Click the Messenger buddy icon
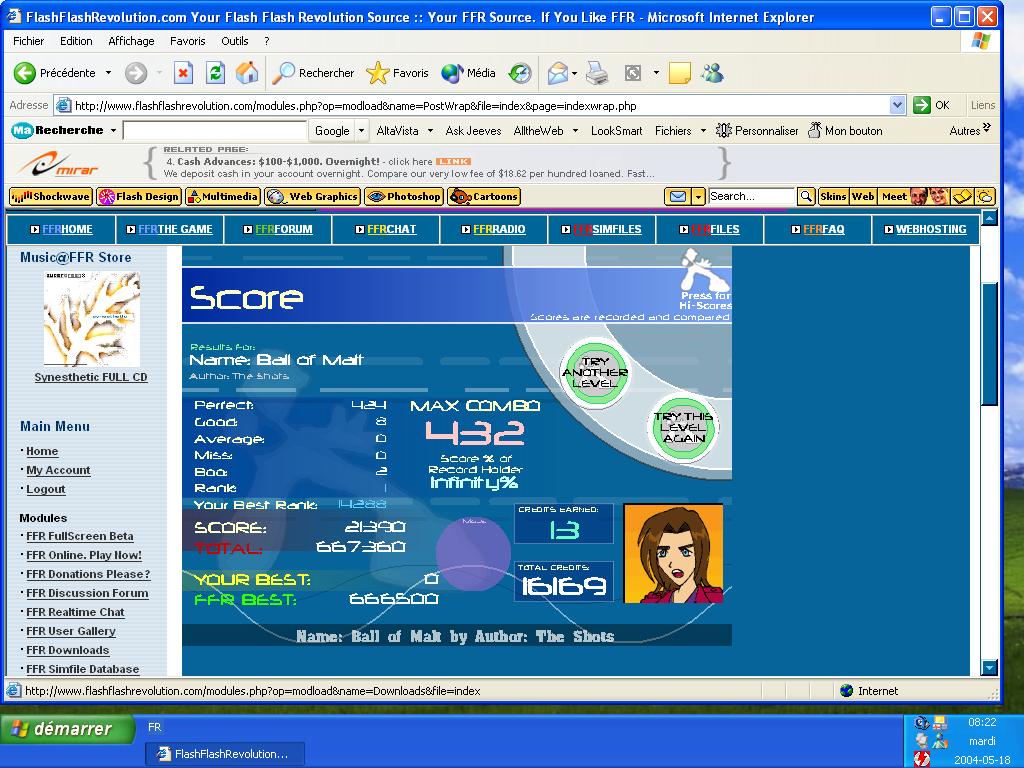Viewport: 1024px width, 768px height. click(712, 73)
